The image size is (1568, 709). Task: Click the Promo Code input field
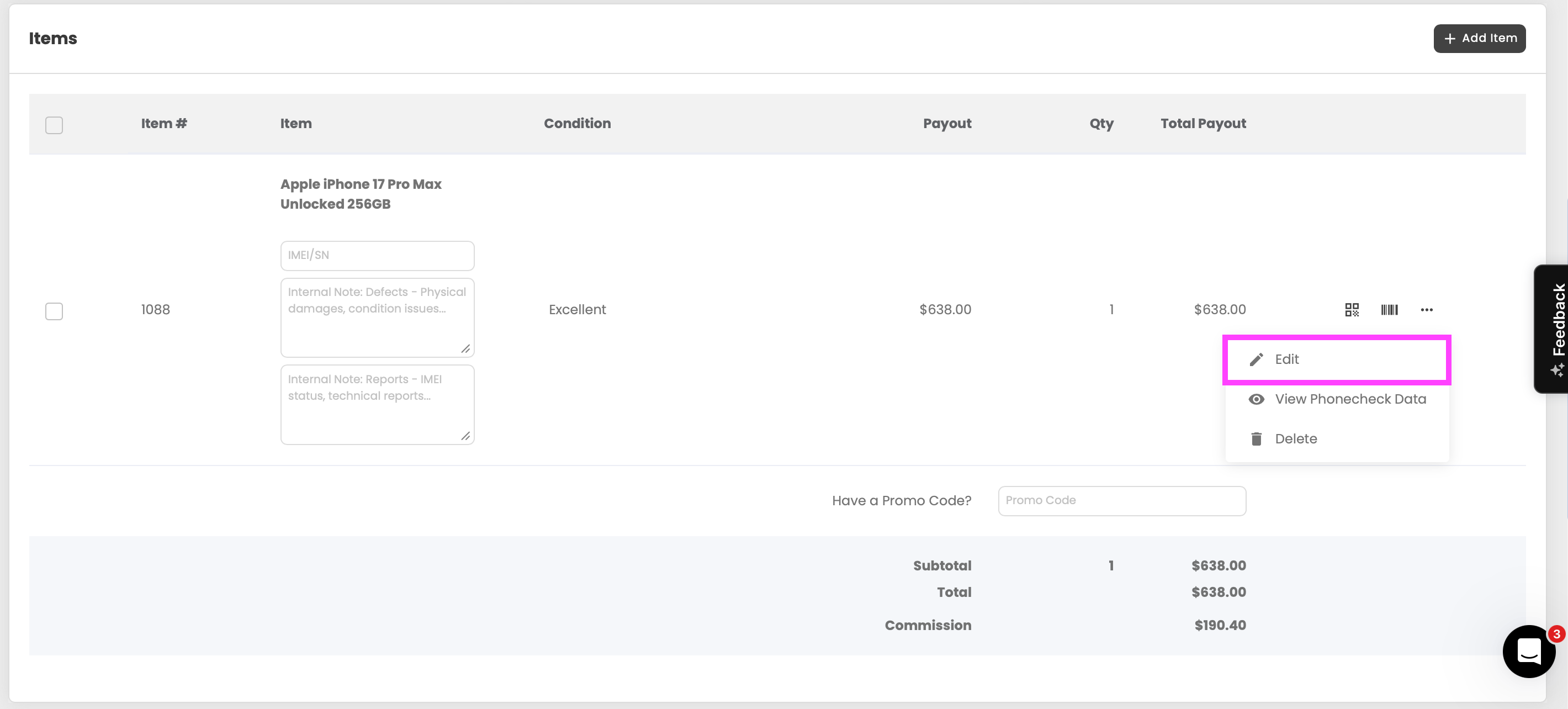[1121, 500]
